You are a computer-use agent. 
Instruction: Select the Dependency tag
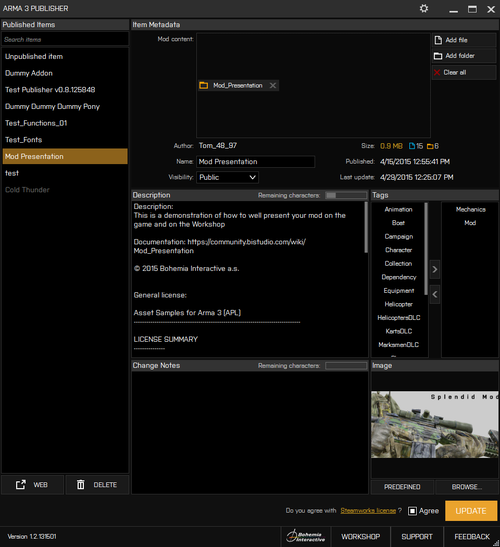pyautogui.click(x=398, y=277)
